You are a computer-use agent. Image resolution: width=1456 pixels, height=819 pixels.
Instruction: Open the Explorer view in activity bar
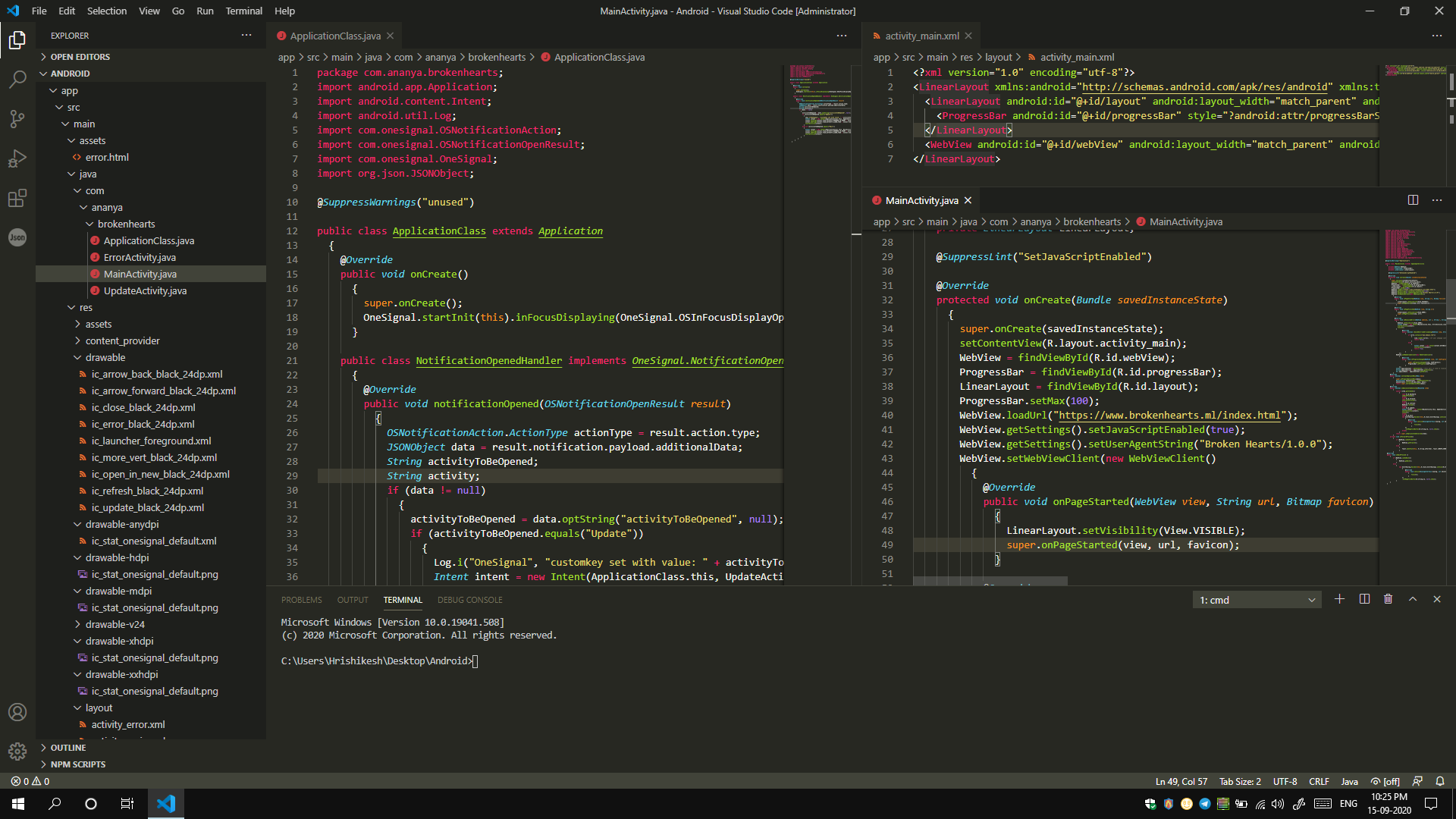pyautogui.click(x=17, y=39)
